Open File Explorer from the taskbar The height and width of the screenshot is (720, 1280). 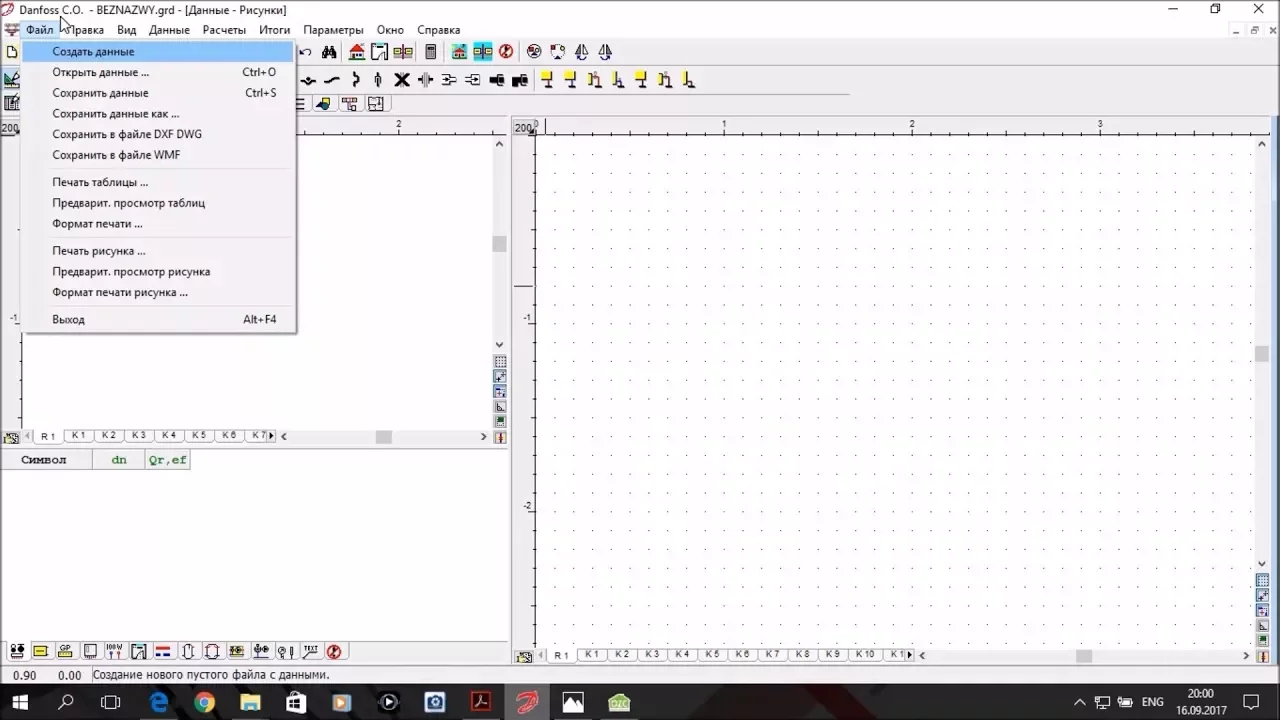250,703
